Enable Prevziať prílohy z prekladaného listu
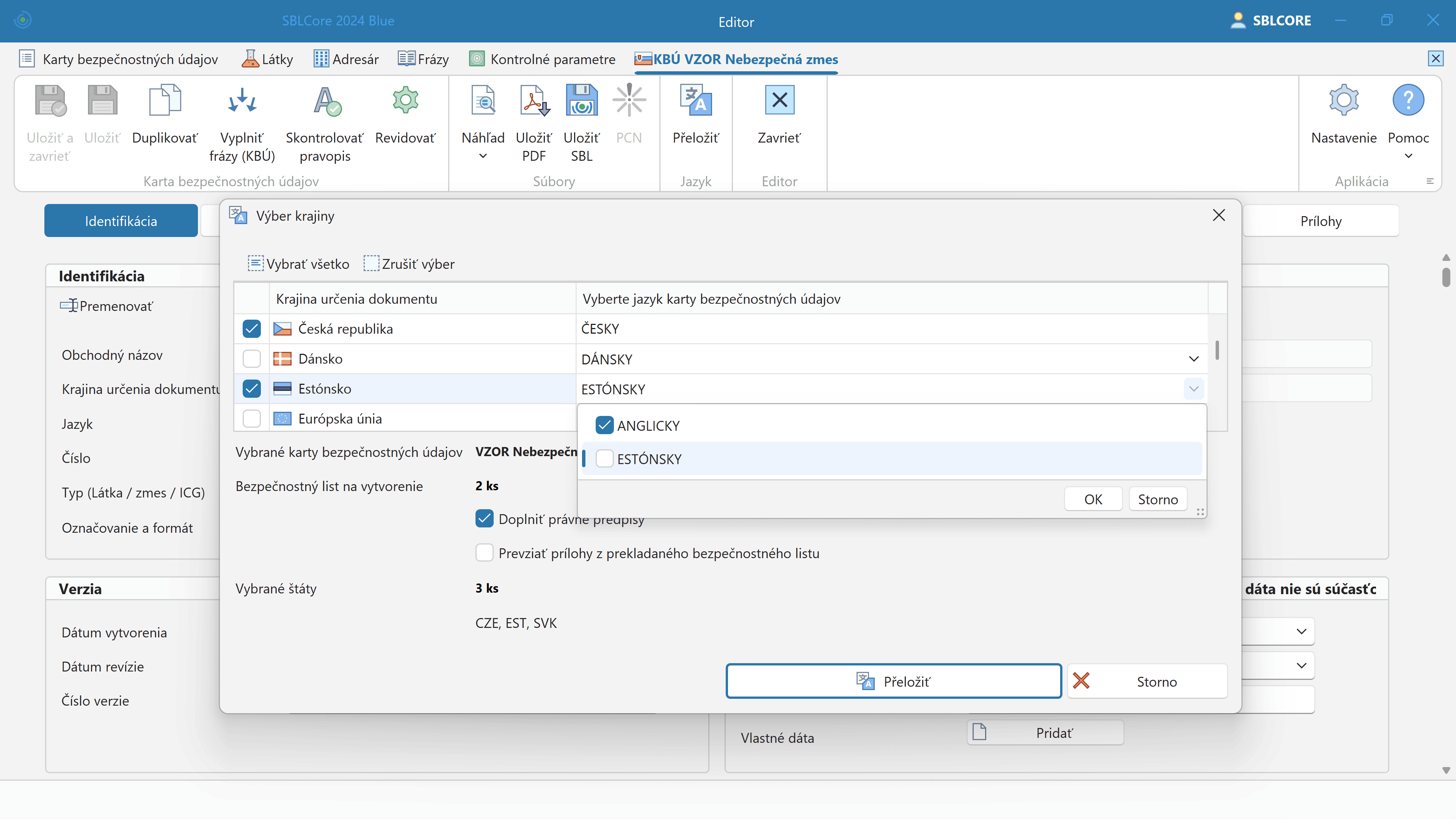1456x819 pixels. coord(485,553)
